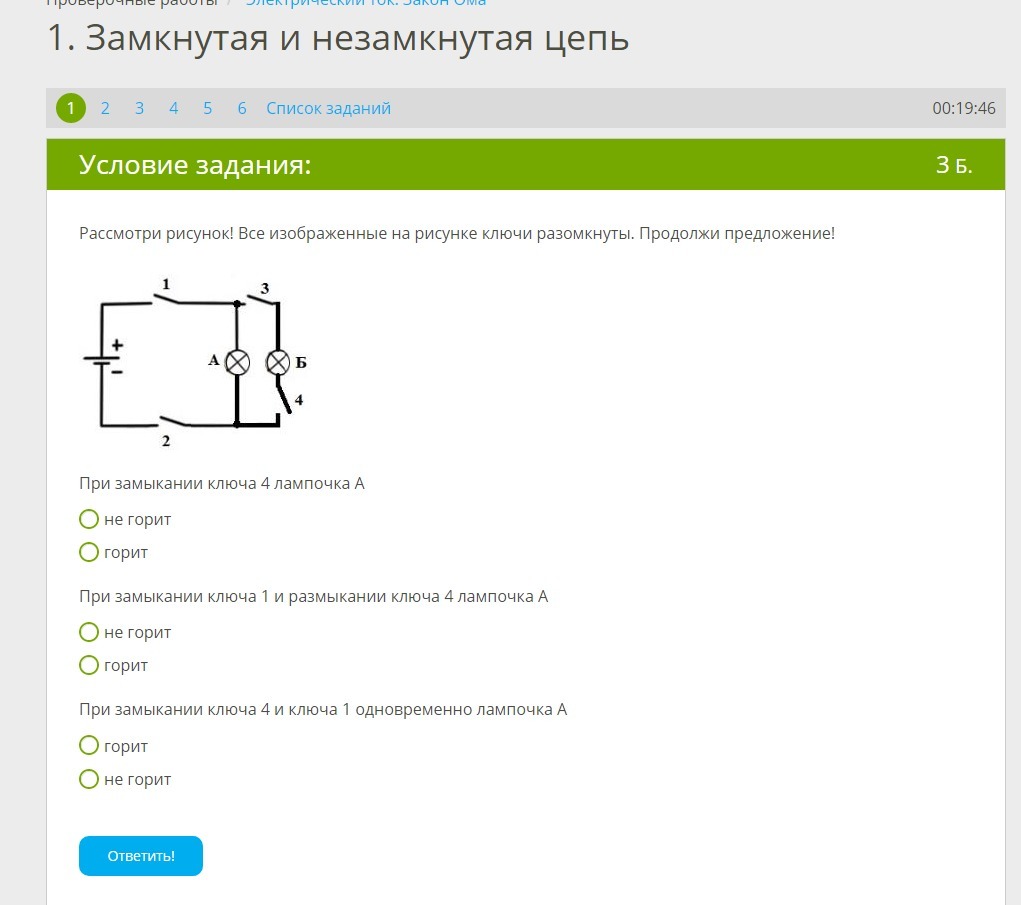1021x905 pixels.
Task: Click lamp A symbol in the circuit diagram
Action: point(237,362)
